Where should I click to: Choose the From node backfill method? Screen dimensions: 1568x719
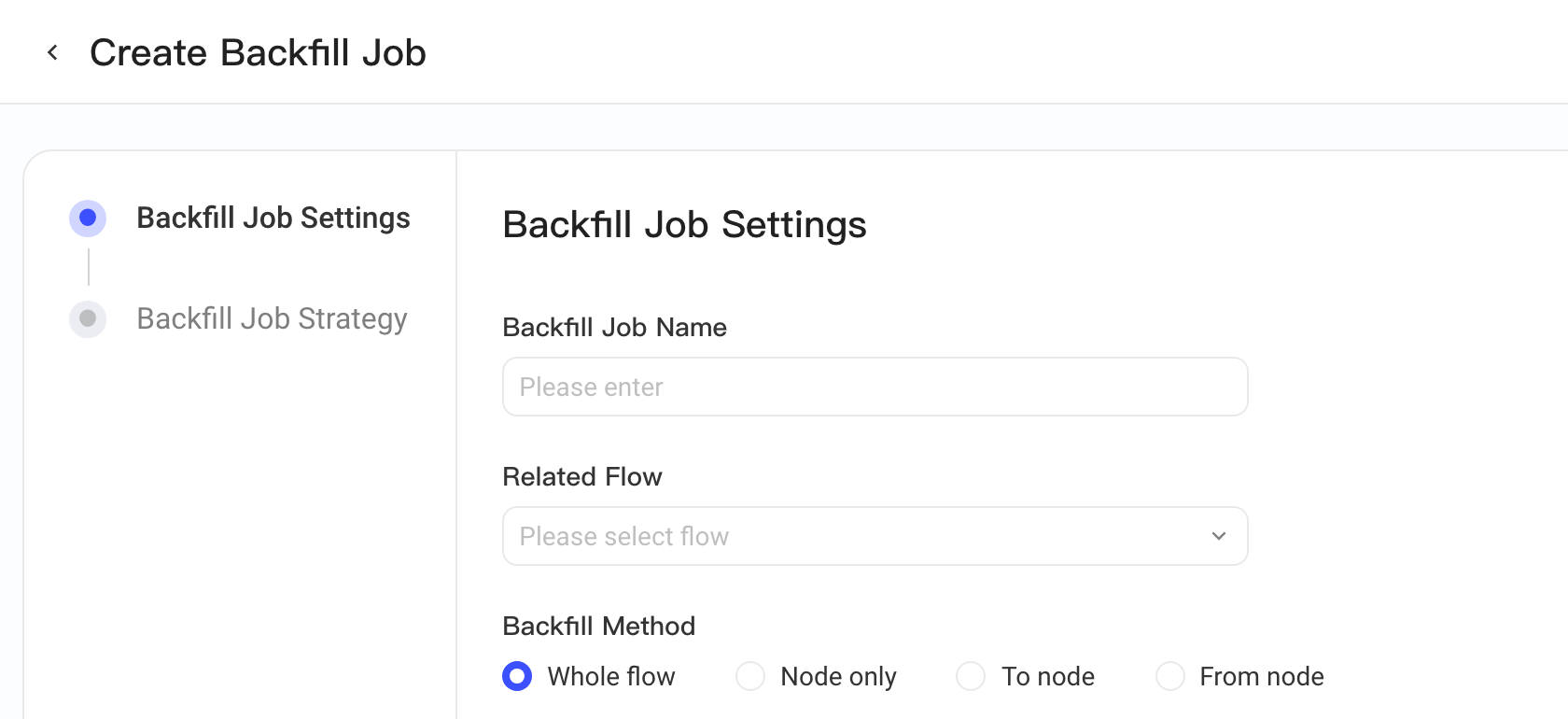pos(1170,676)
